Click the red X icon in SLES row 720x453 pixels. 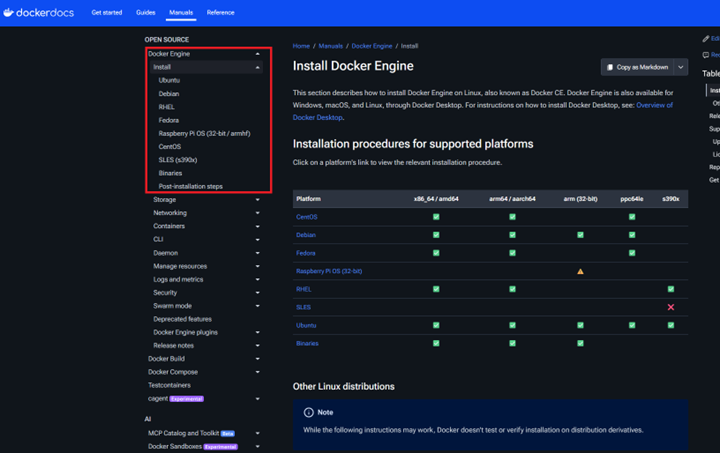tap(670, 307)
